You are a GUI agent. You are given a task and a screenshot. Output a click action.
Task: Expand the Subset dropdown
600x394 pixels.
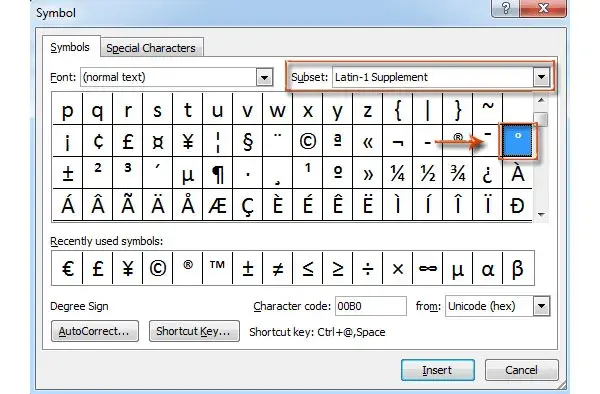[x=541, y=77]
